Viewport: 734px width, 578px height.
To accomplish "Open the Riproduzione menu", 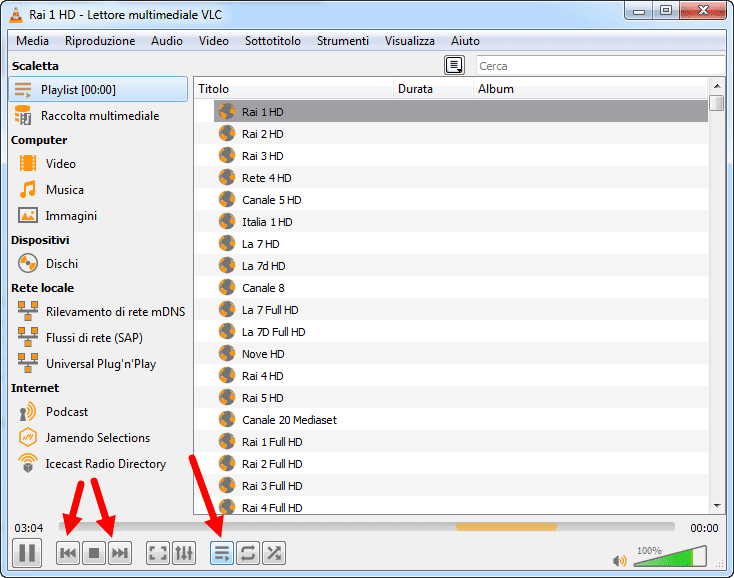I will [100, 41].
